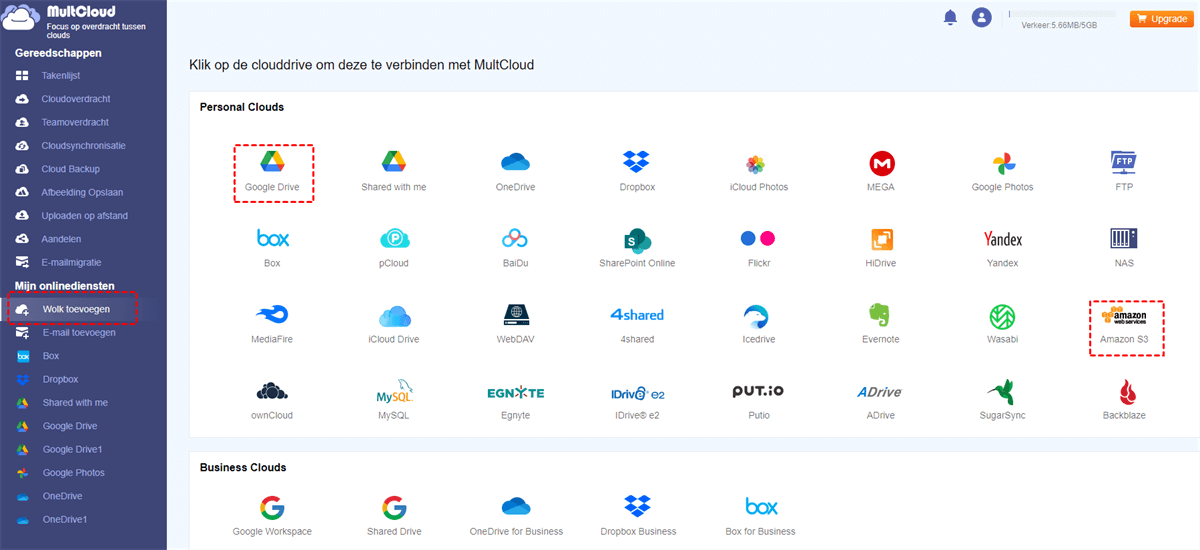Add Box from Personal Clouds grid

point(273,248)
